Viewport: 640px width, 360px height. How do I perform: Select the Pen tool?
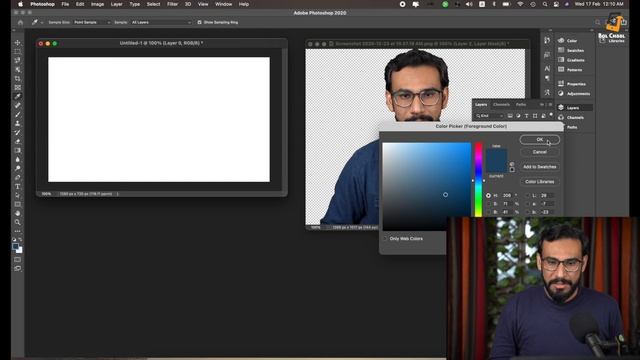click(18, 177)
